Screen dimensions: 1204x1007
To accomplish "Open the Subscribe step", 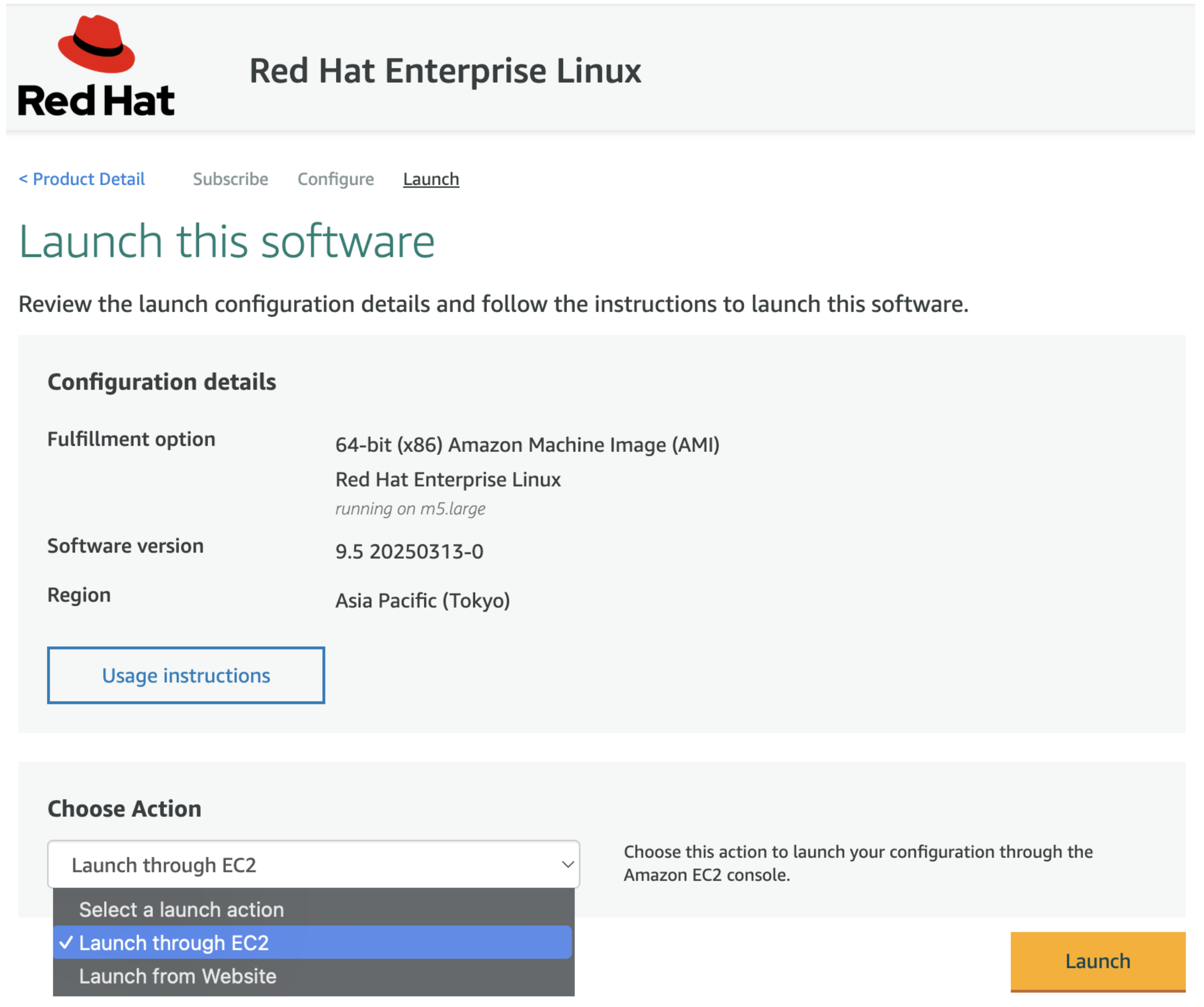I will point(231,180).
